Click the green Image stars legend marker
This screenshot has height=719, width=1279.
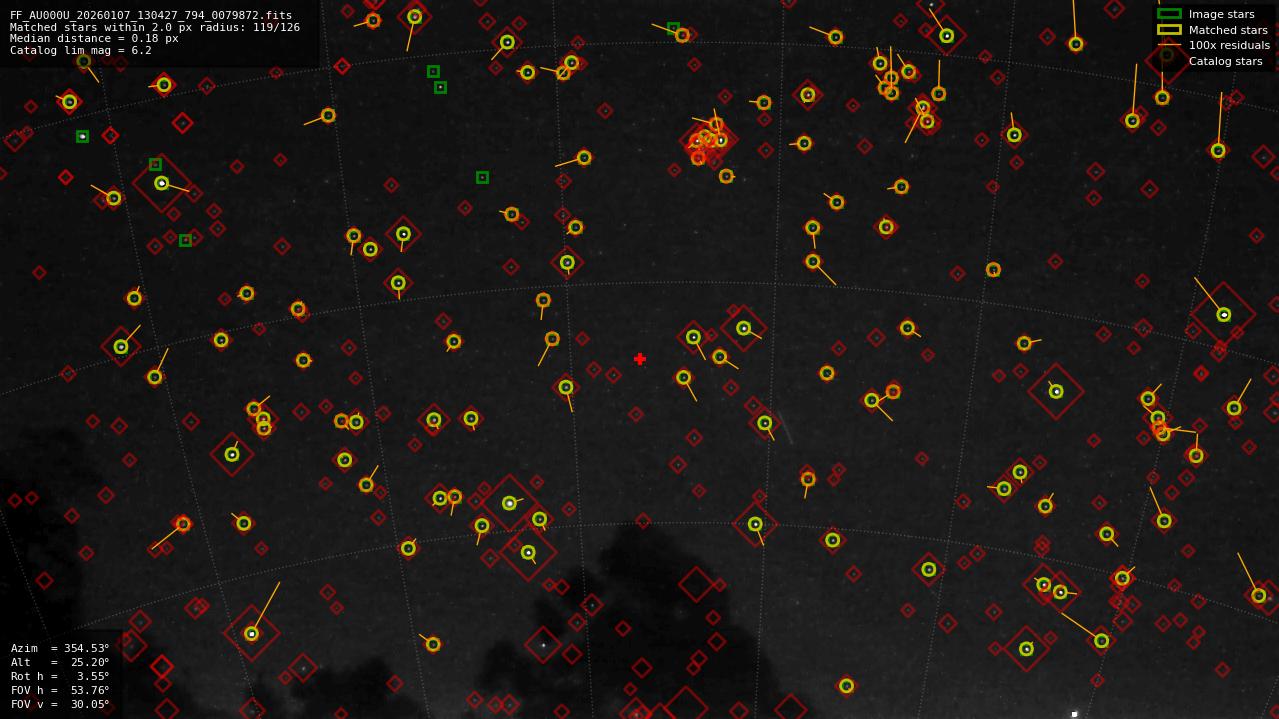click(x=1170, y=14)
